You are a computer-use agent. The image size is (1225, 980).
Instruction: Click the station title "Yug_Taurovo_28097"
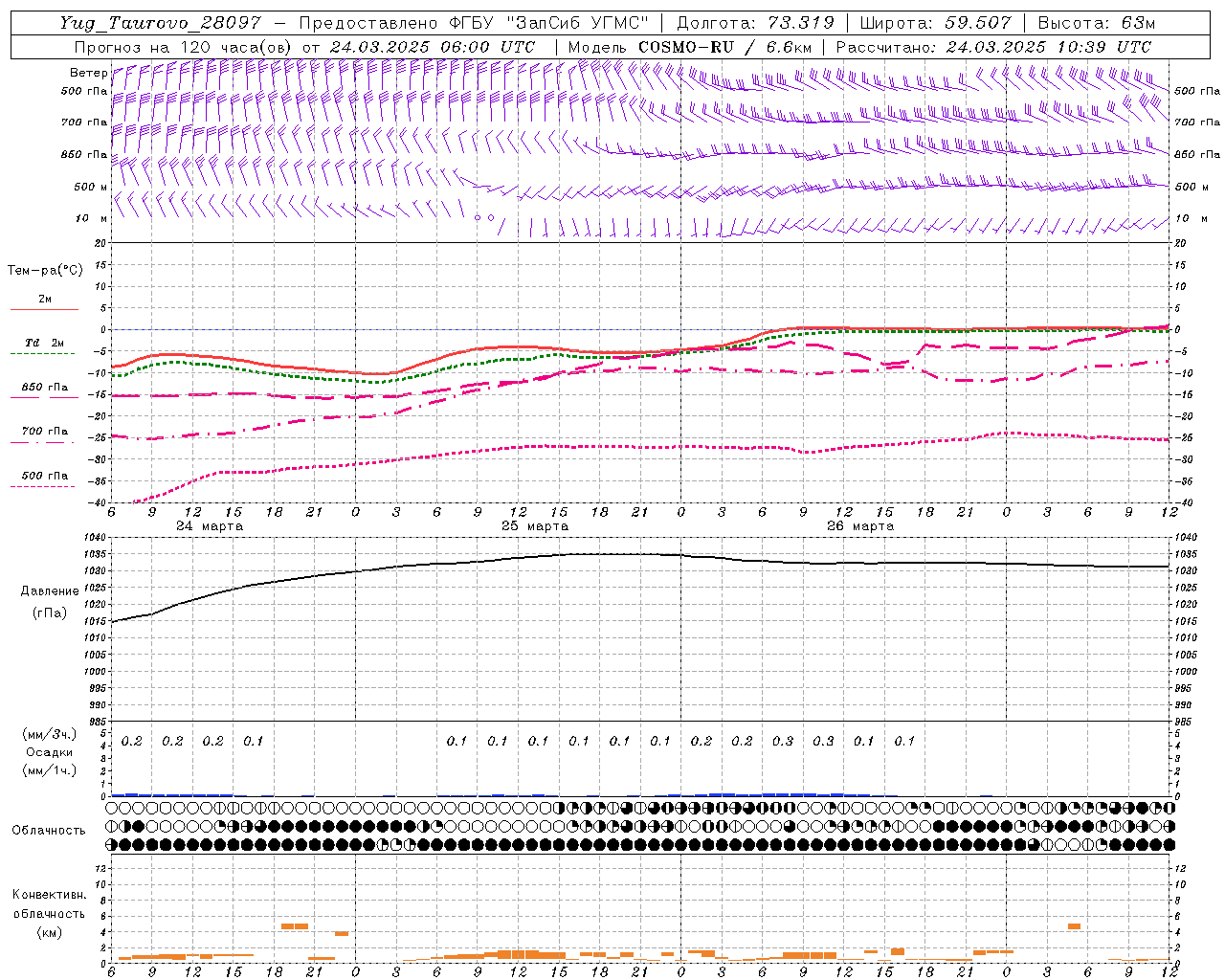(160, 23)
